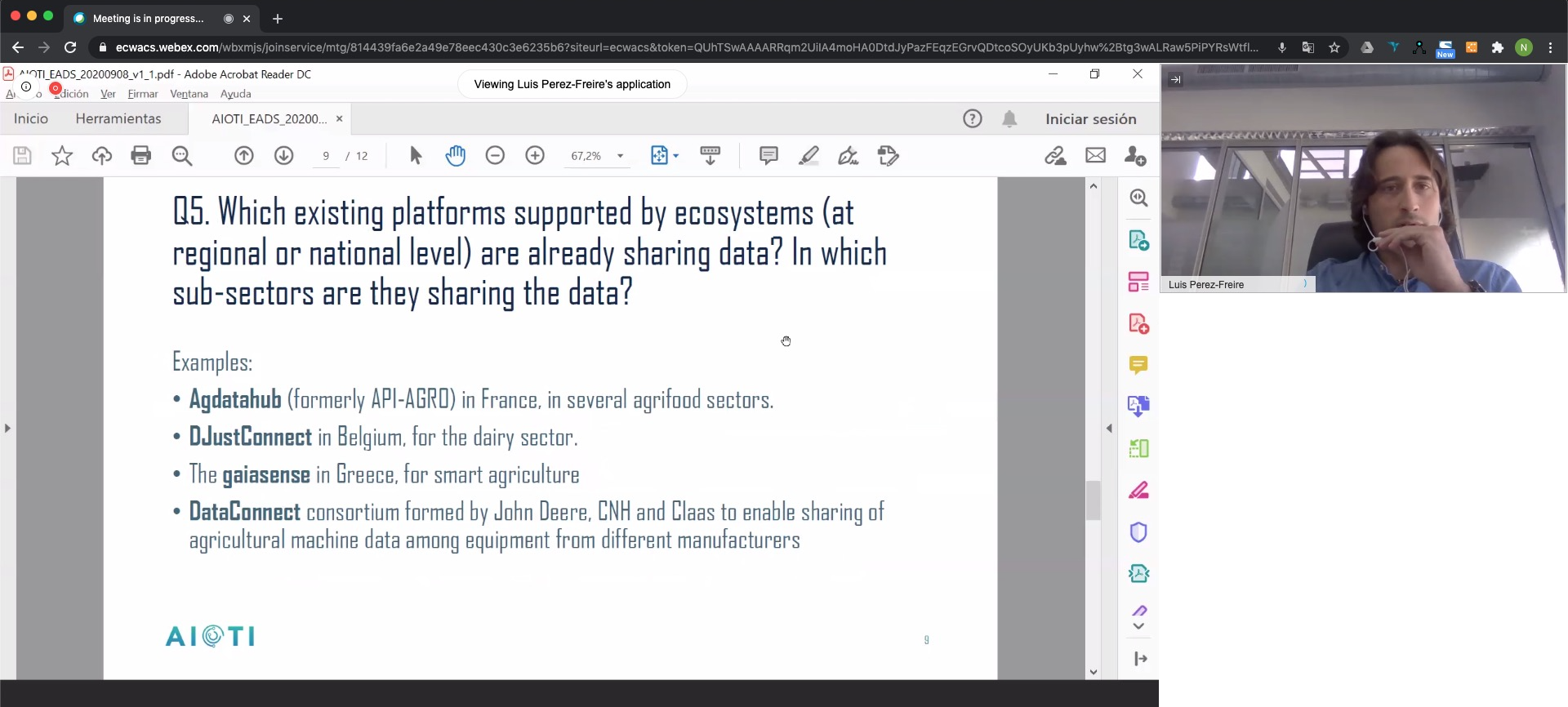The height and width of the screenshot is (707, 1568).
Task: Share a link to the file
Action: click(x=1055, y=155)
